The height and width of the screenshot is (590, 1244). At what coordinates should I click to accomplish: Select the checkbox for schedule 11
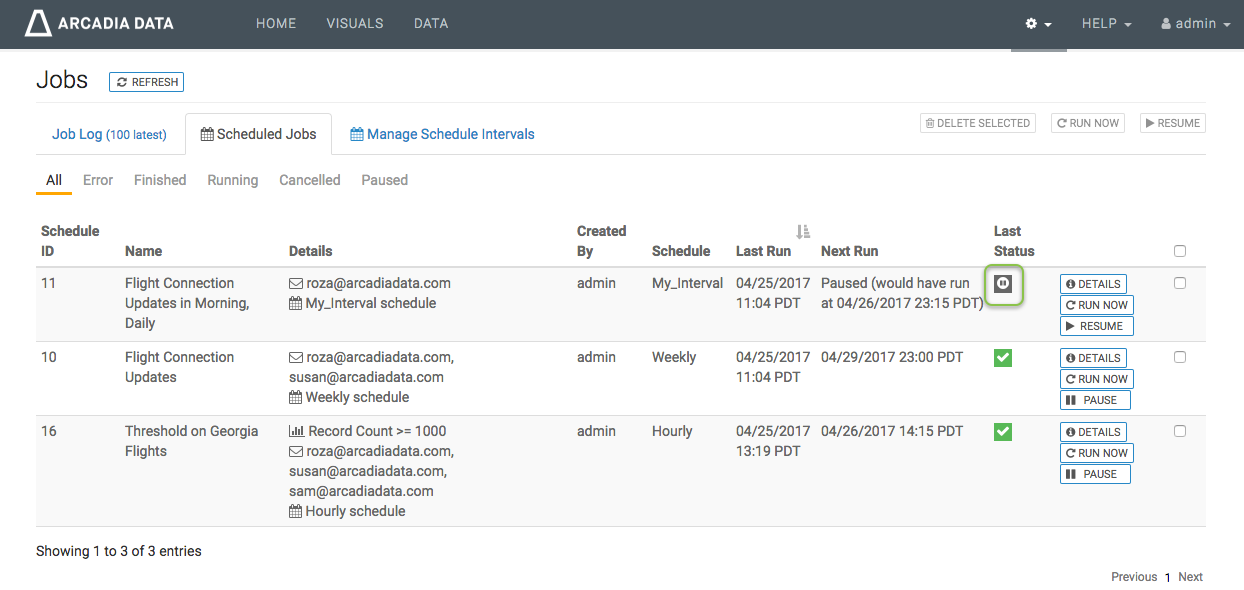[1180, 284]
